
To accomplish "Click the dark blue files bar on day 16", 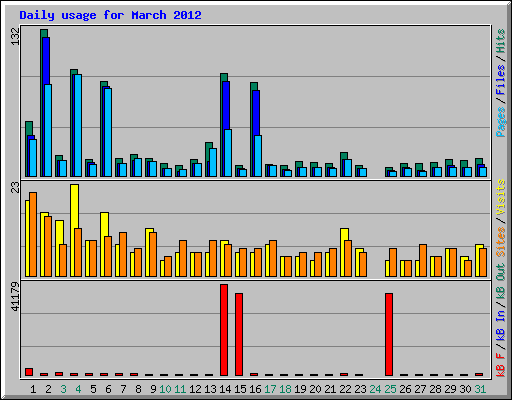I will [x=256, y=113].
